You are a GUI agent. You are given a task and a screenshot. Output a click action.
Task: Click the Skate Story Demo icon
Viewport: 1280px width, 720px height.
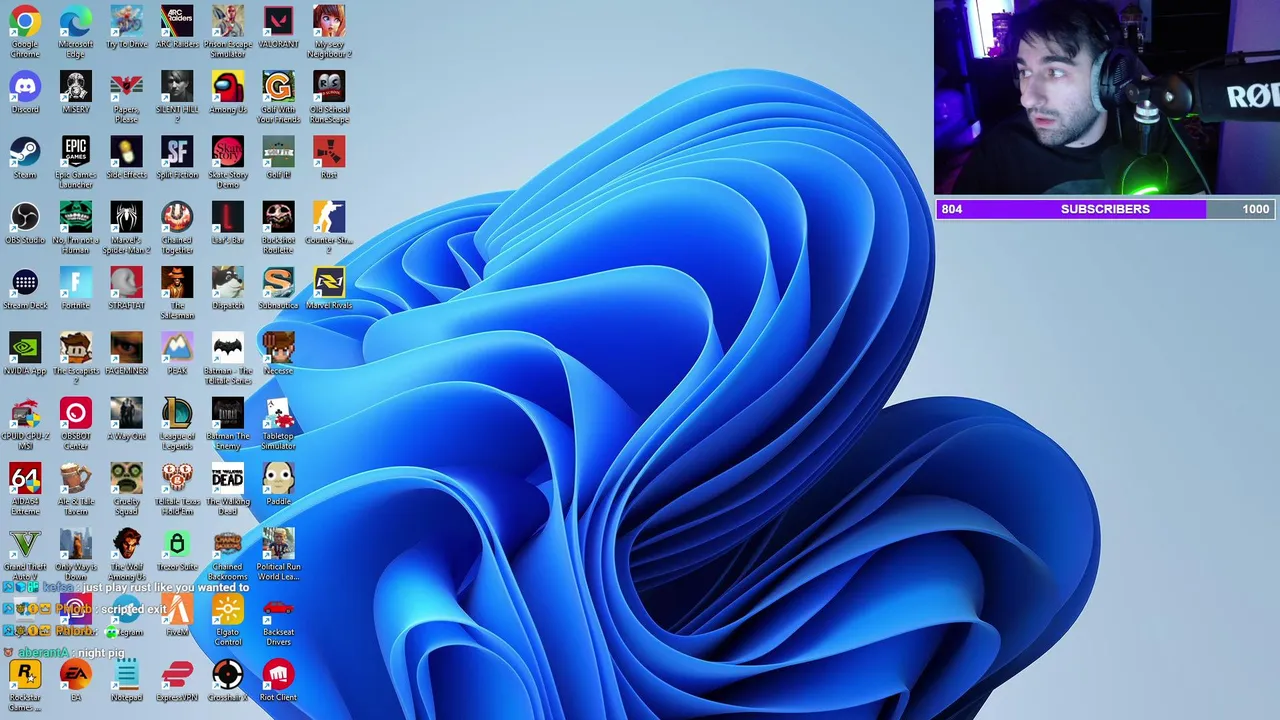tap(228, 152)
